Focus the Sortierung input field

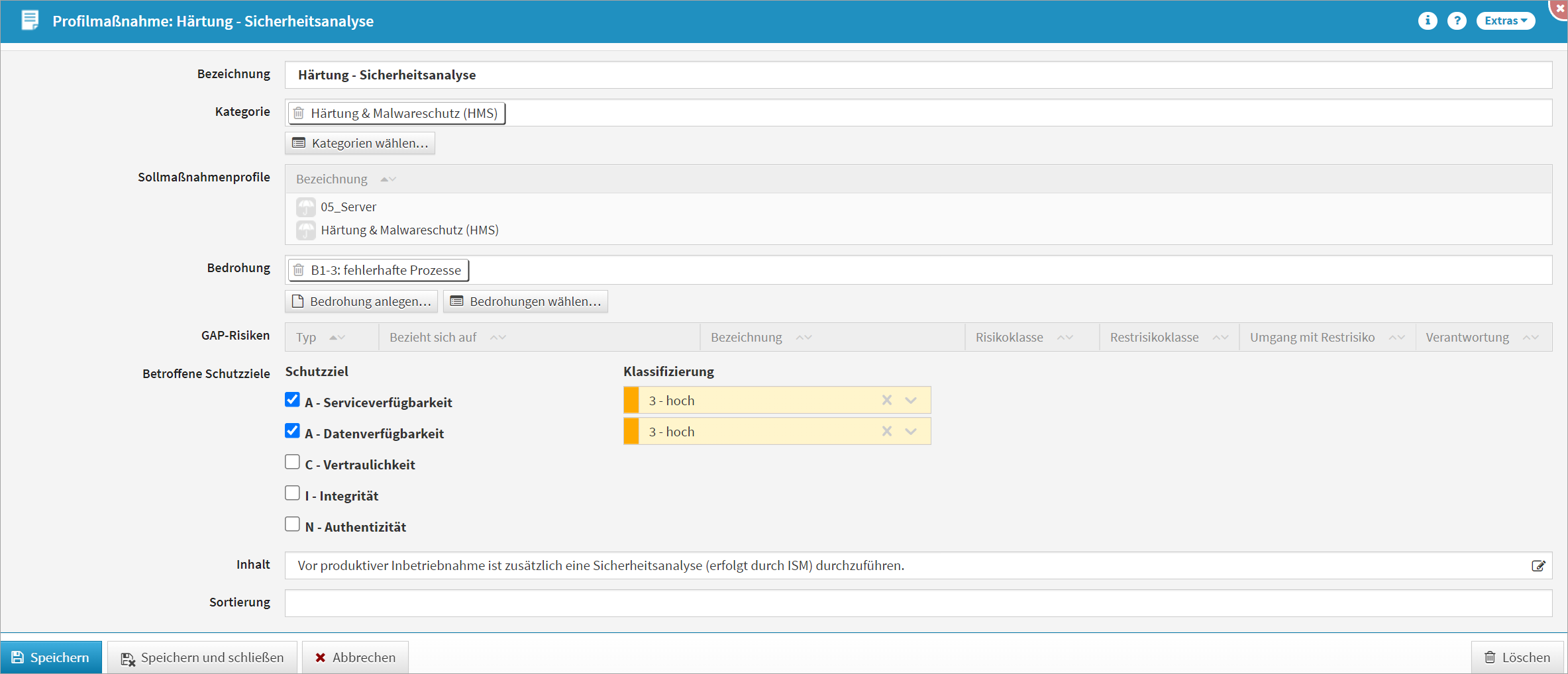click(917, 603)
